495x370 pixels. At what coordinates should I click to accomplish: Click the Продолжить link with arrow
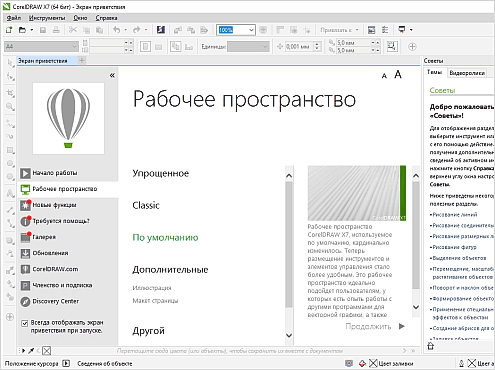point(375,326)
